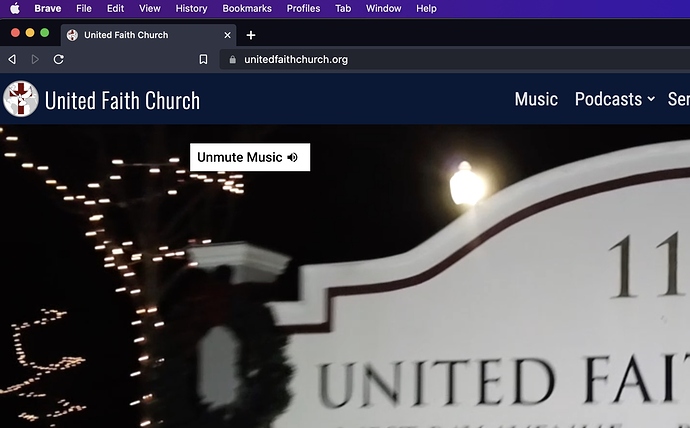Click the red close window button

pyautogui.click(x=15, y=33)
